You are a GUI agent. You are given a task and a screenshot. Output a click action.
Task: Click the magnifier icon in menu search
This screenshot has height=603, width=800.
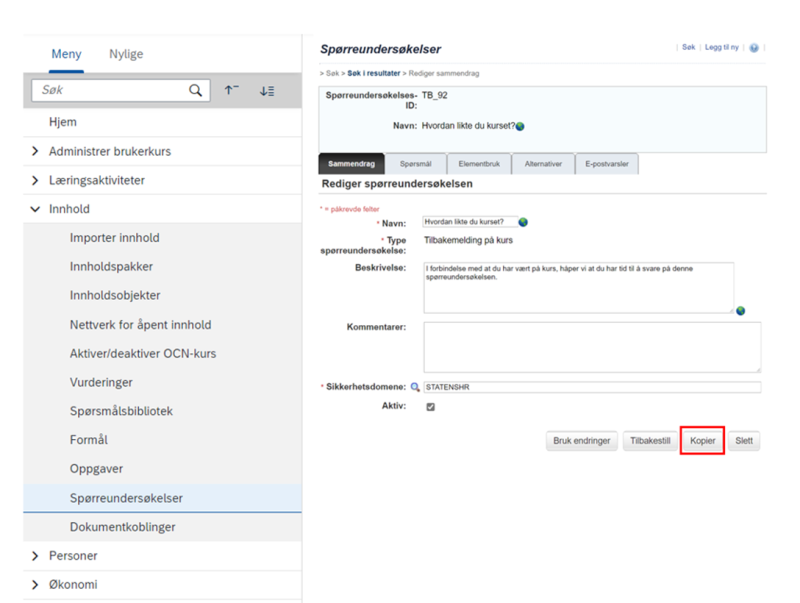[195, 90]
